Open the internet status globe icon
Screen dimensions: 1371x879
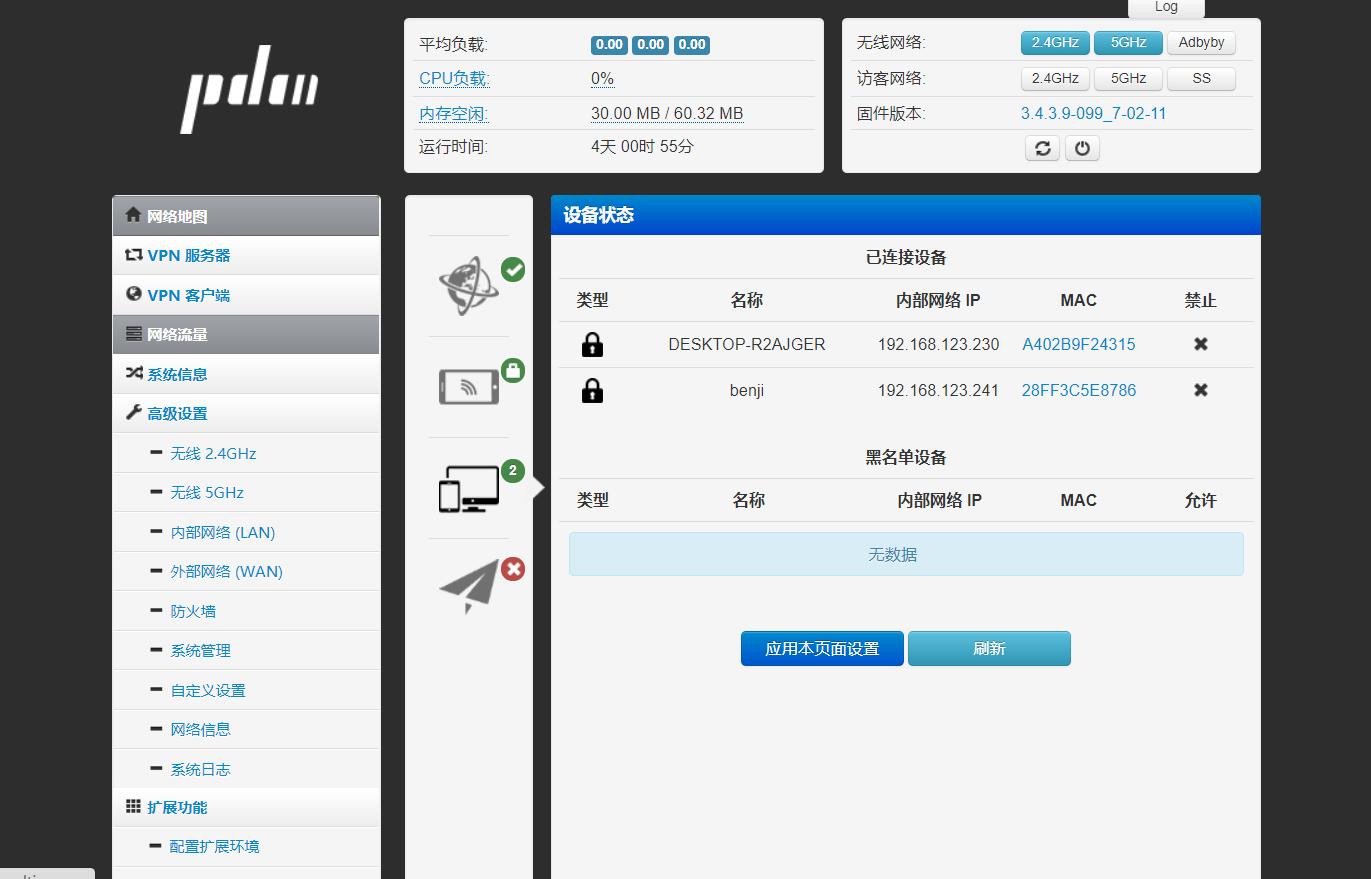(x=469, y=286)
